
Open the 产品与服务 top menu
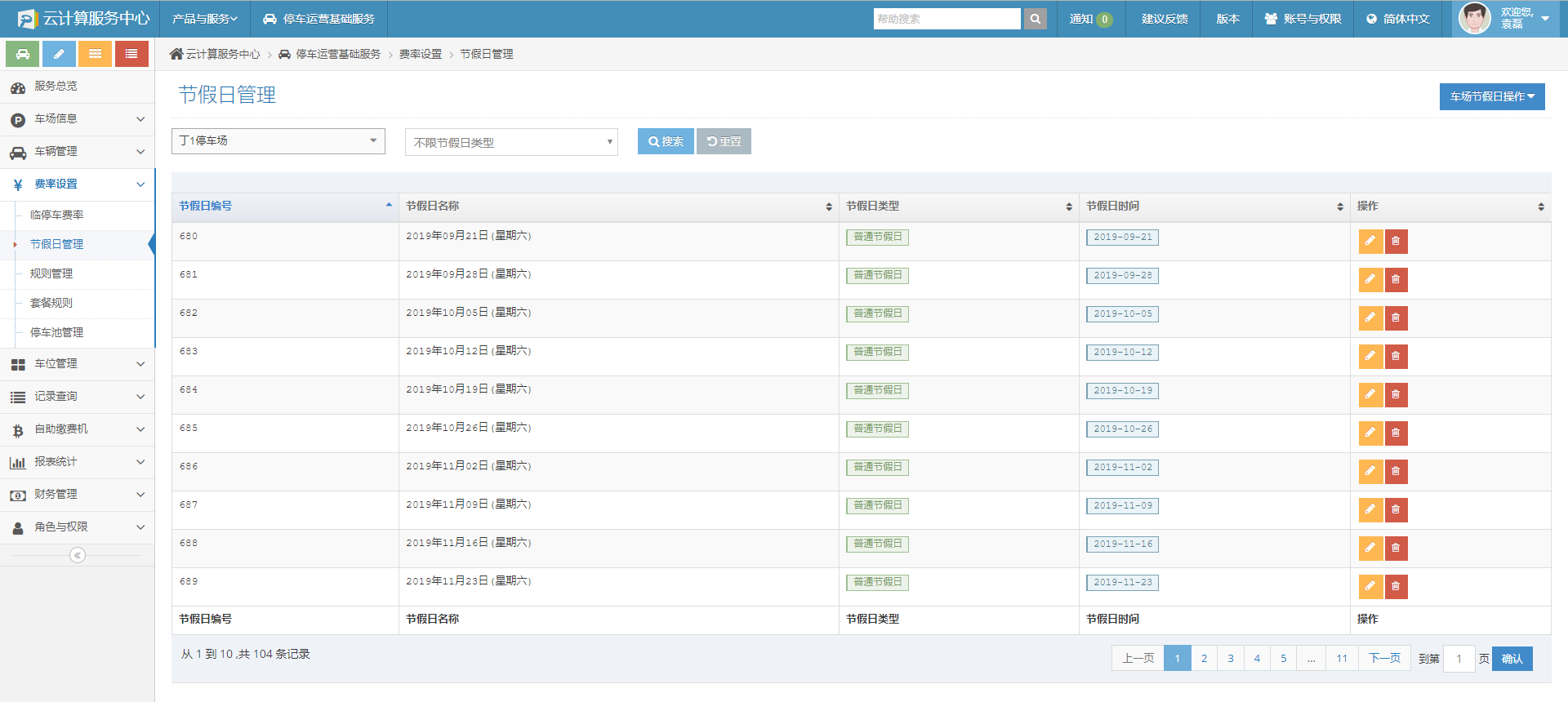coord(204,19)
